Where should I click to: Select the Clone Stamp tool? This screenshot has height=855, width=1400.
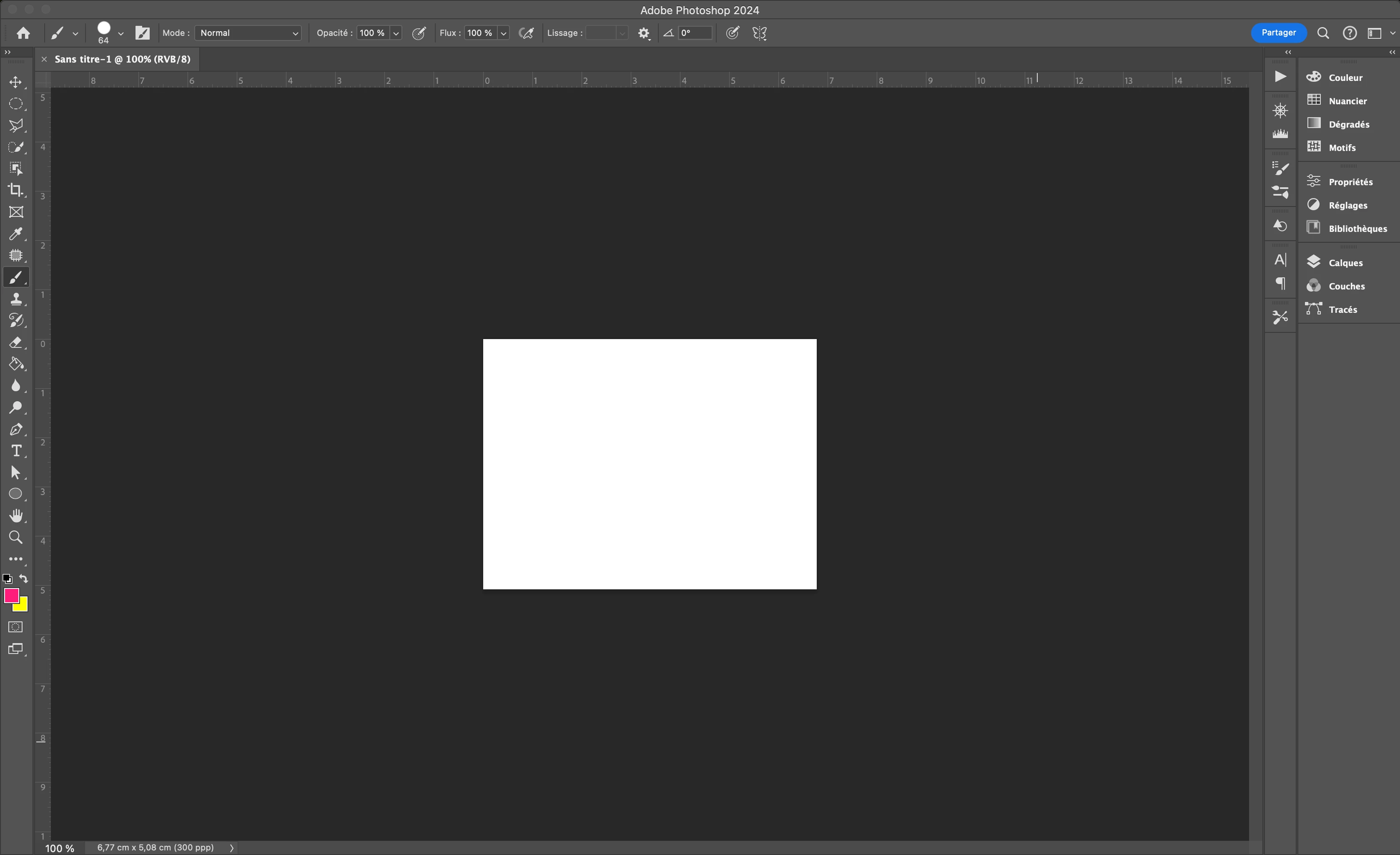pos(15,299)
